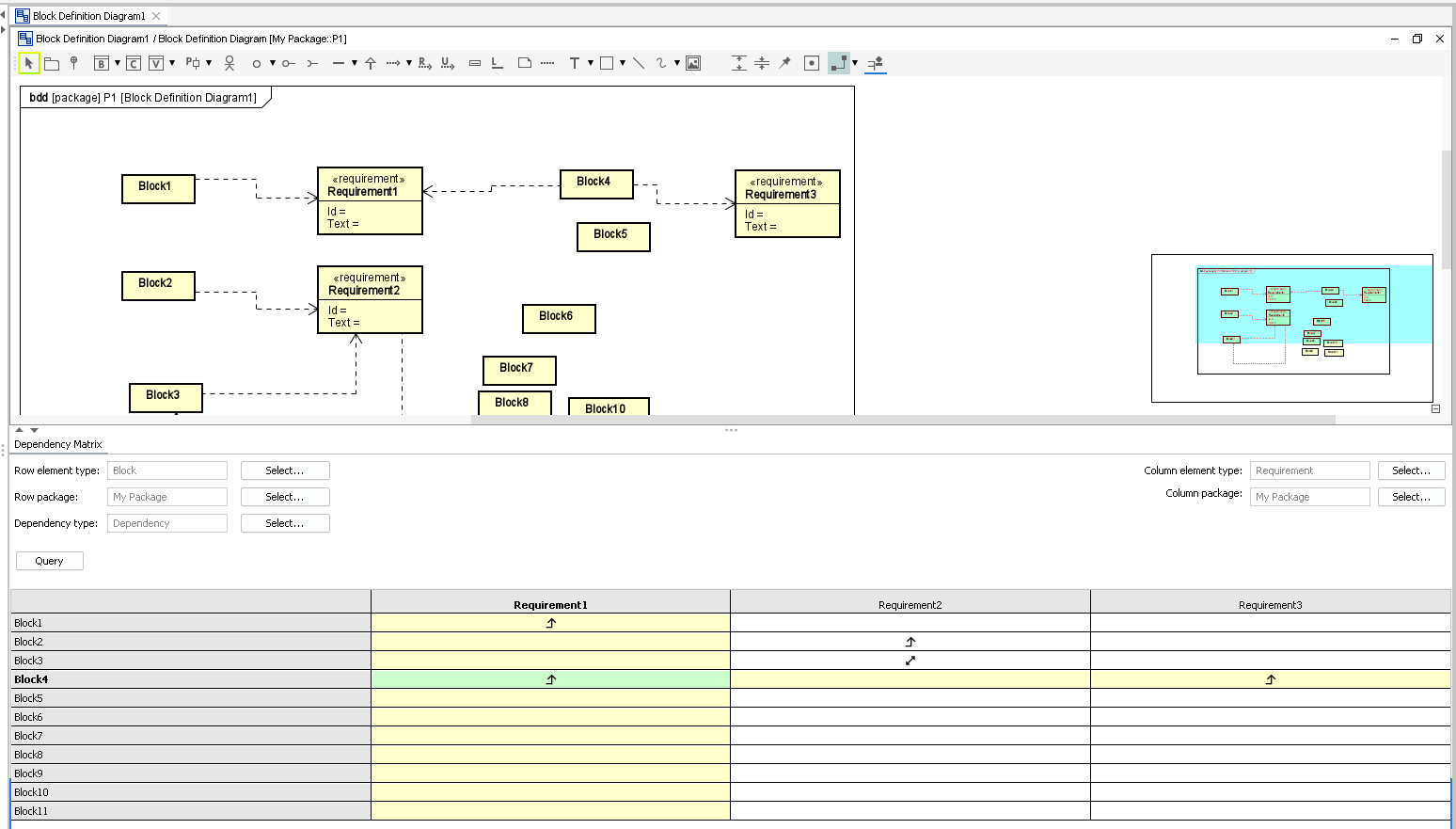Click Select next to Row element type
Image resolution: width=1456 pixels, height=829 pixels.
click(x=284, y=470)
